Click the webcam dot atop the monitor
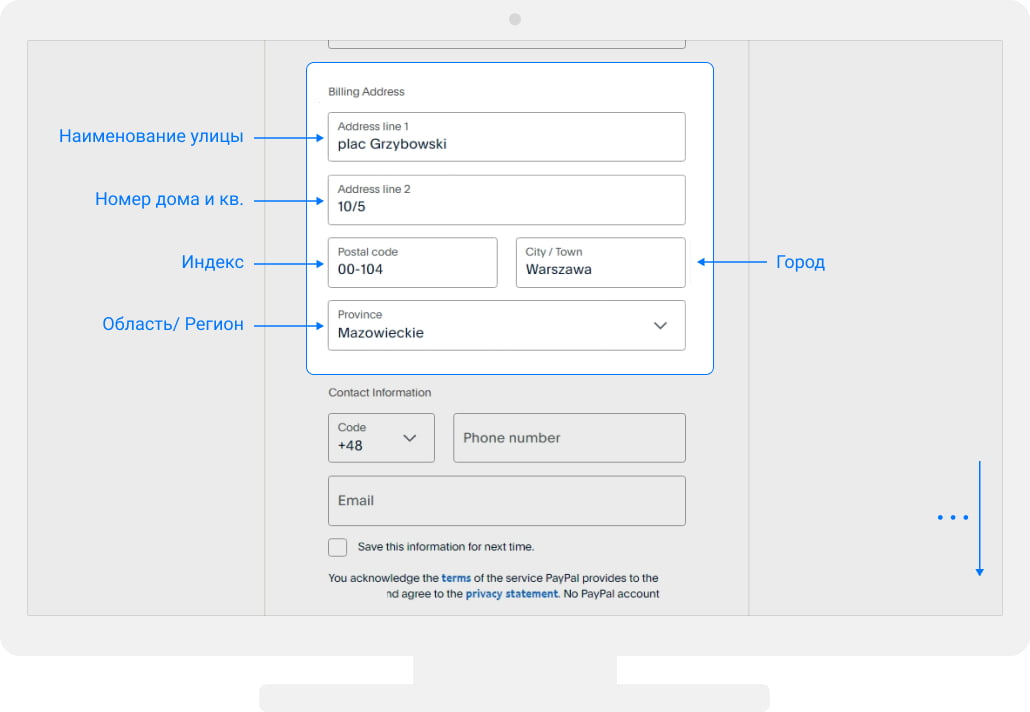This screenshot has width=1030, height=712. [515, 19]
